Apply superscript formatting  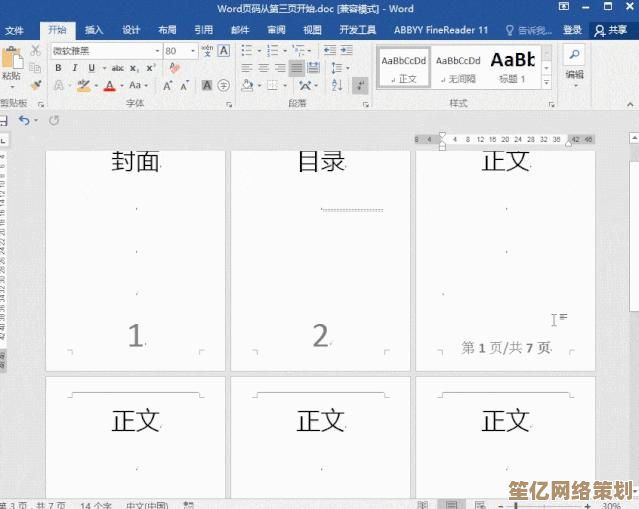pos(150,68)
